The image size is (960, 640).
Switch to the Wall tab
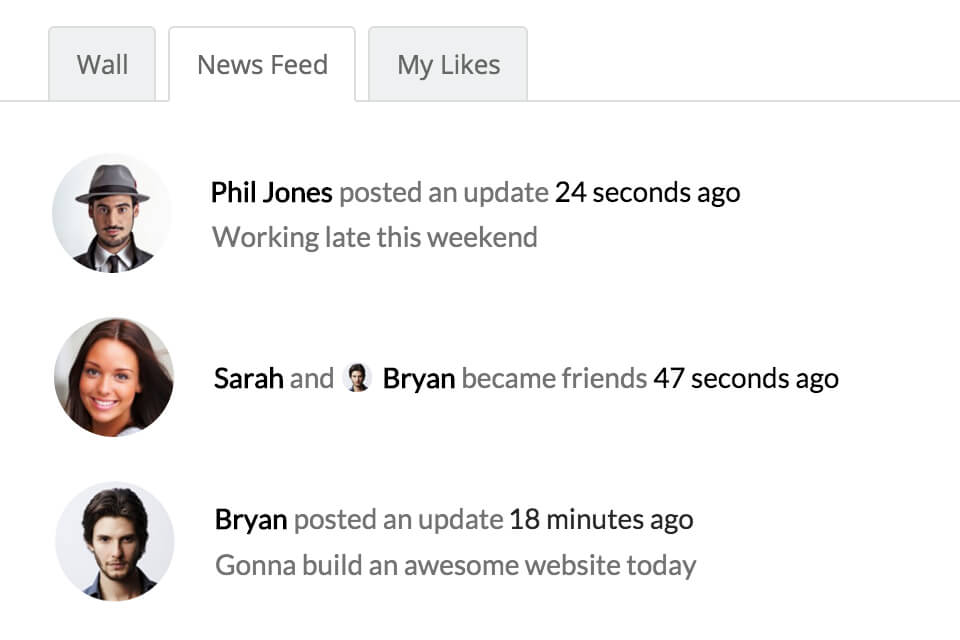[102, 65]
